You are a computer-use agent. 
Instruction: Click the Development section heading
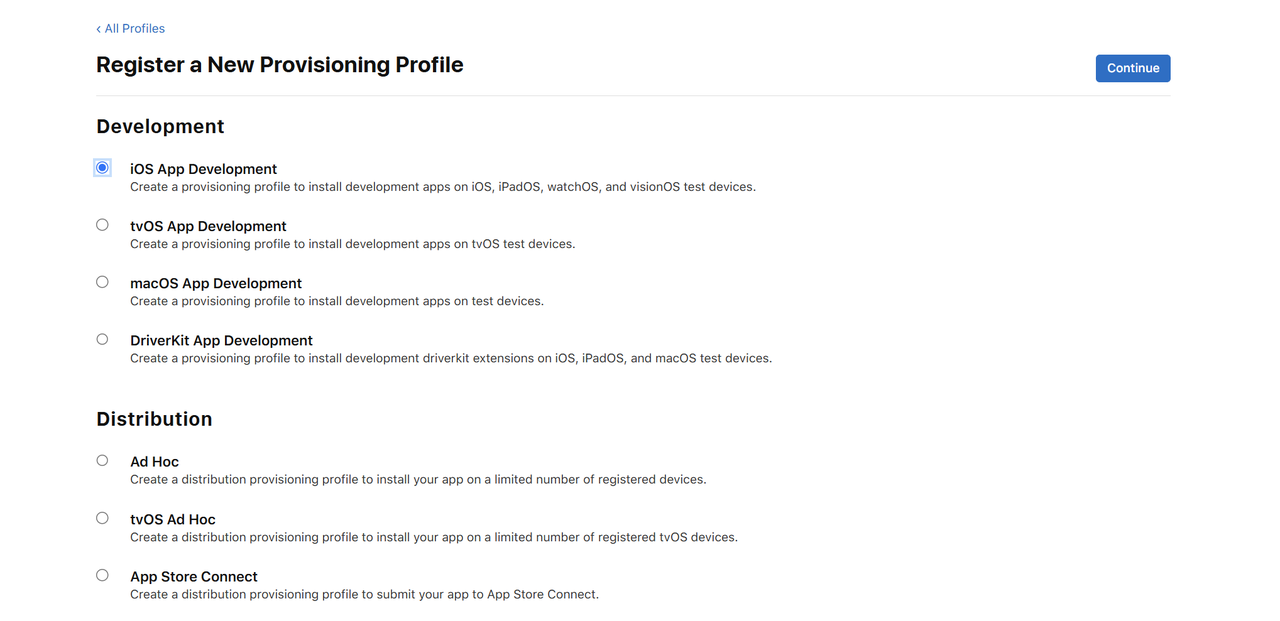click(x=160, y=127)
